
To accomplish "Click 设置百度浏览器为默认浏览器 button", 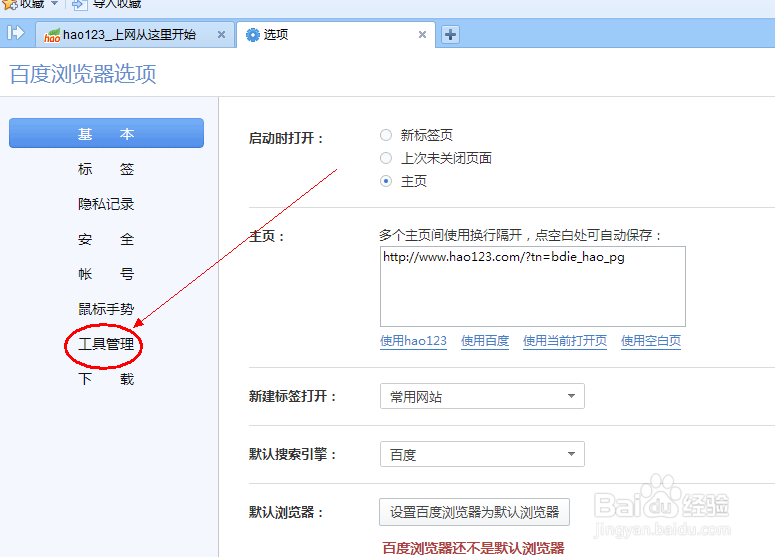I will point(474,512).
